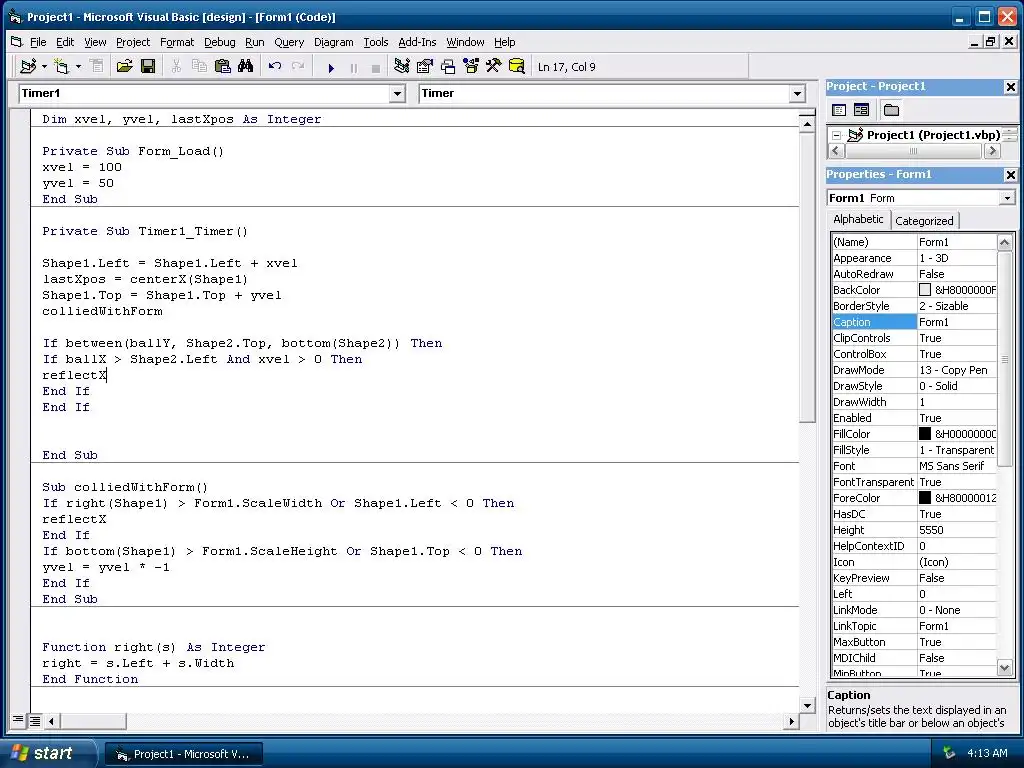
Task: Click the ForeColor black swatch value
Action: (x=925, y=498)
